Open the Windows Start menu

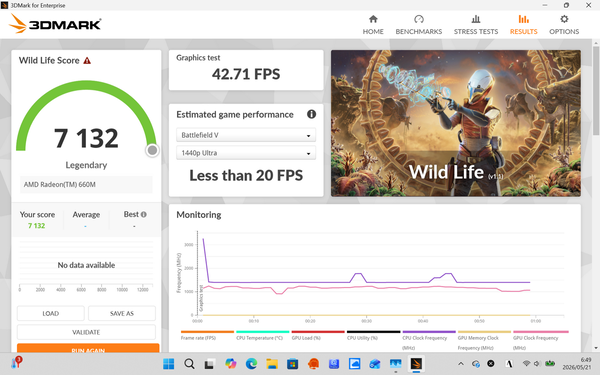point(168,364)
